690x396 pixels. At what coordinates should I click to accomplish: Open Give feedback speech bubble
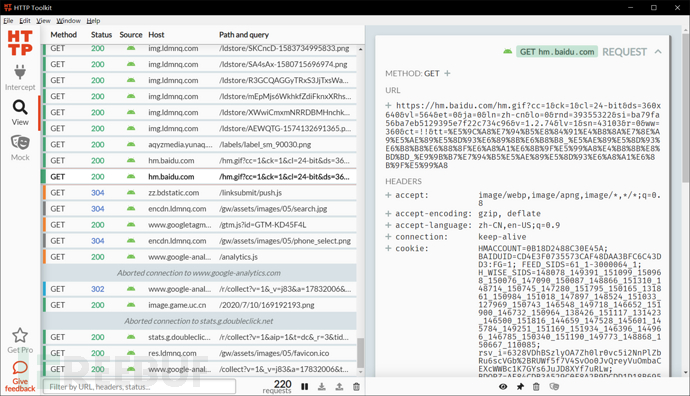20,367
